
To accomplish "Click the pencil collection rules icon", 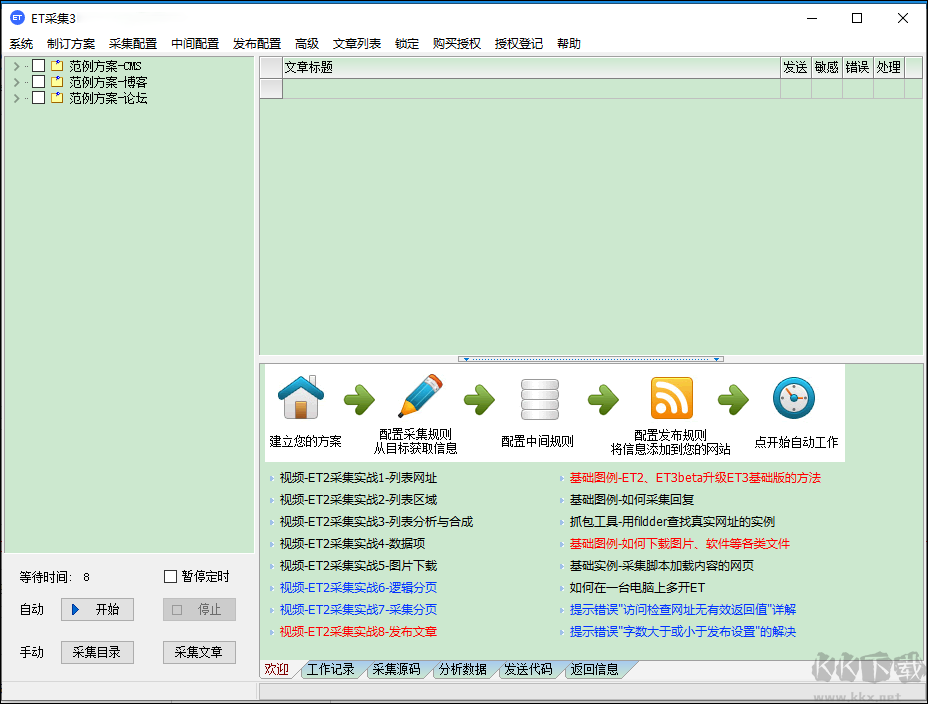I will pos(420,395).
